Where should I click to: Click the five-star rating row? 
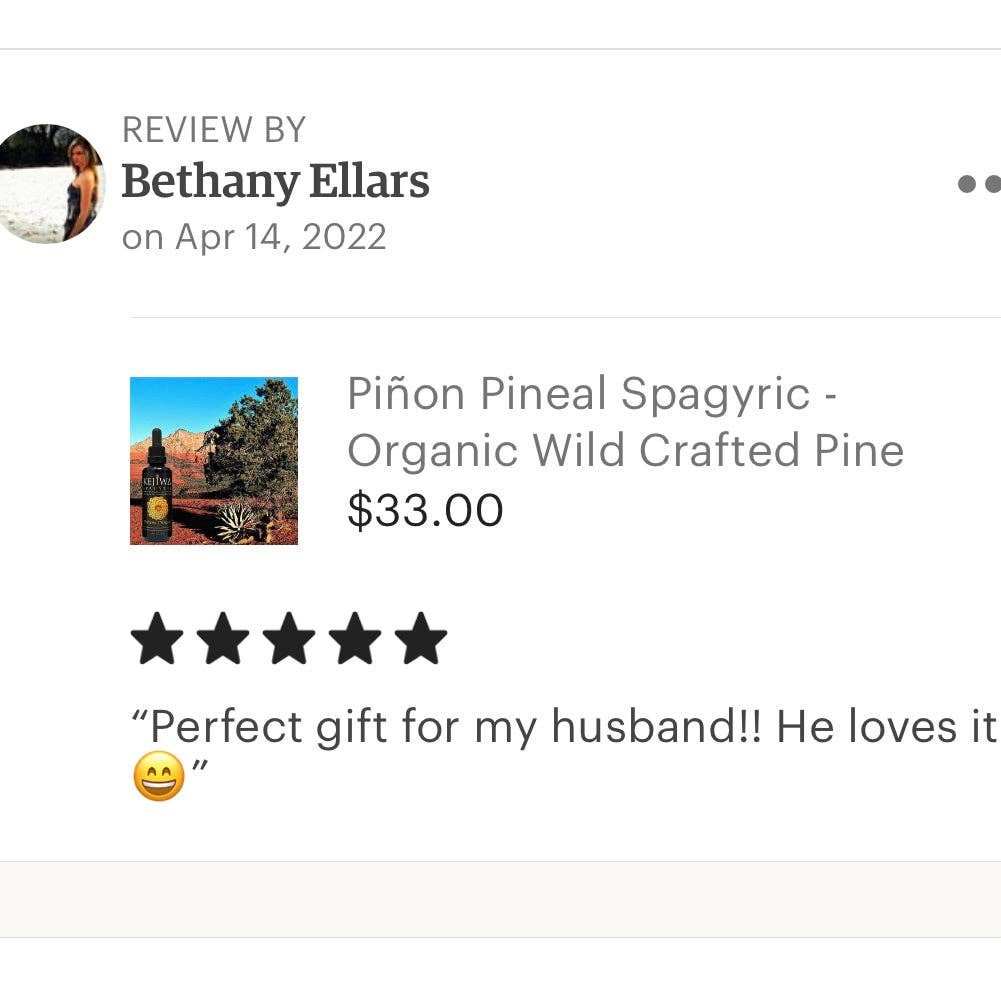click(x=291, y=638)
